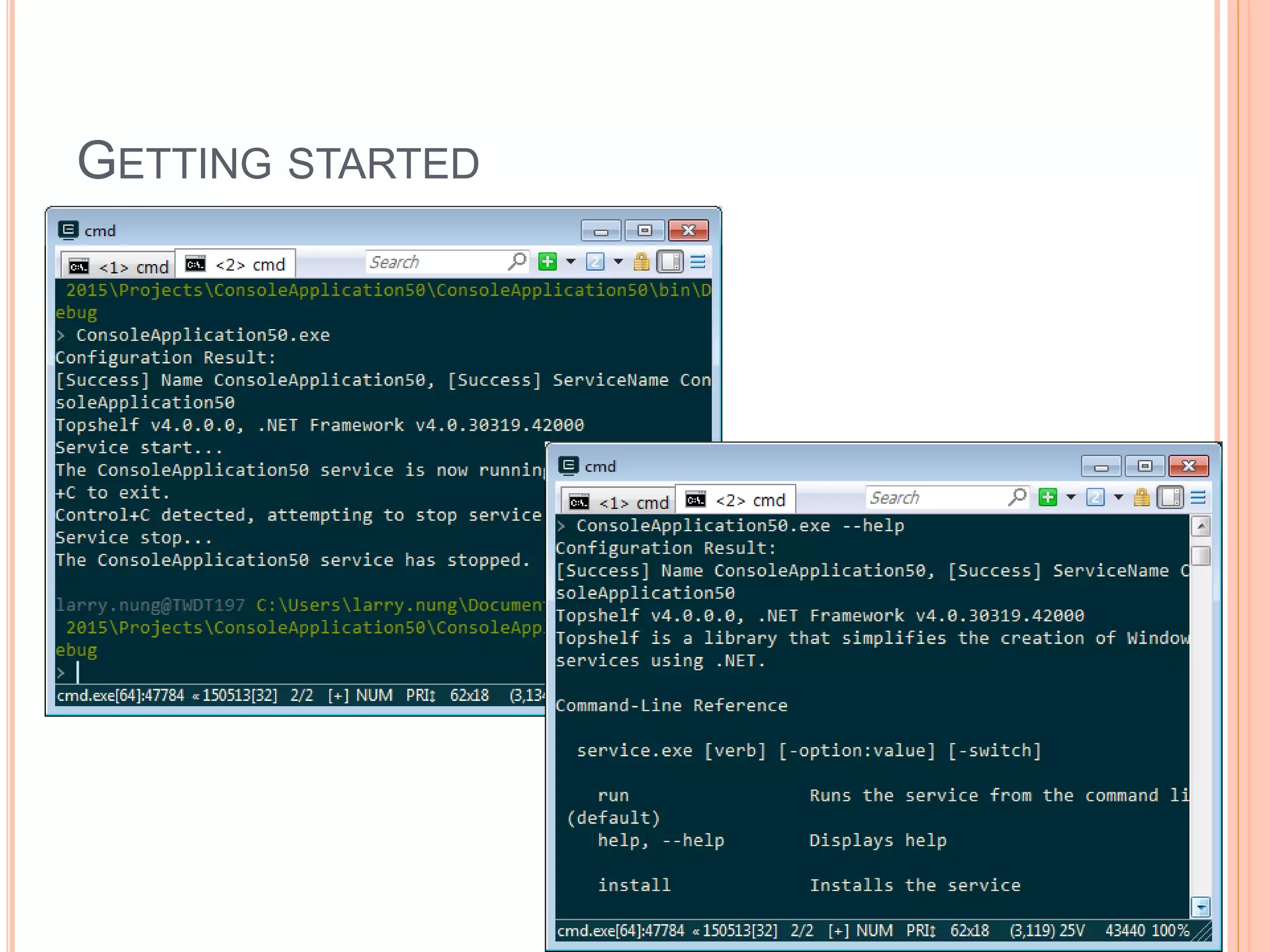This screenshot has width=1270, height=952.
Task: Click '[+]' in front window status bar
Action: tap(838, 931)
